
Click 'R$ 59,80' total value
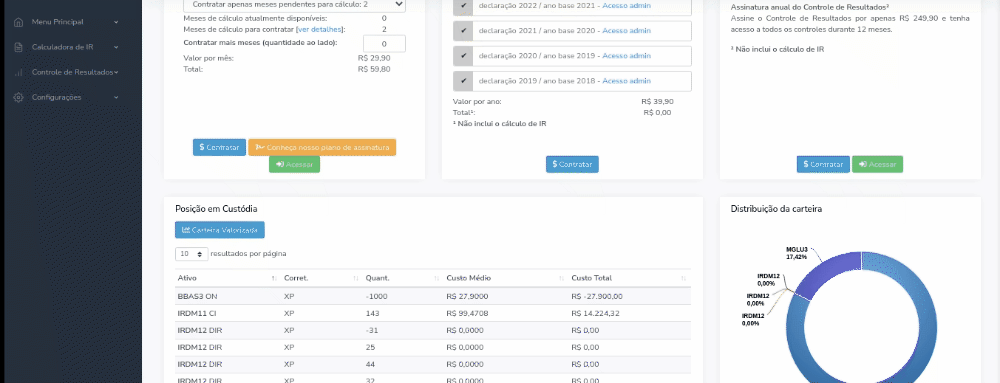[x=374, y=69]
